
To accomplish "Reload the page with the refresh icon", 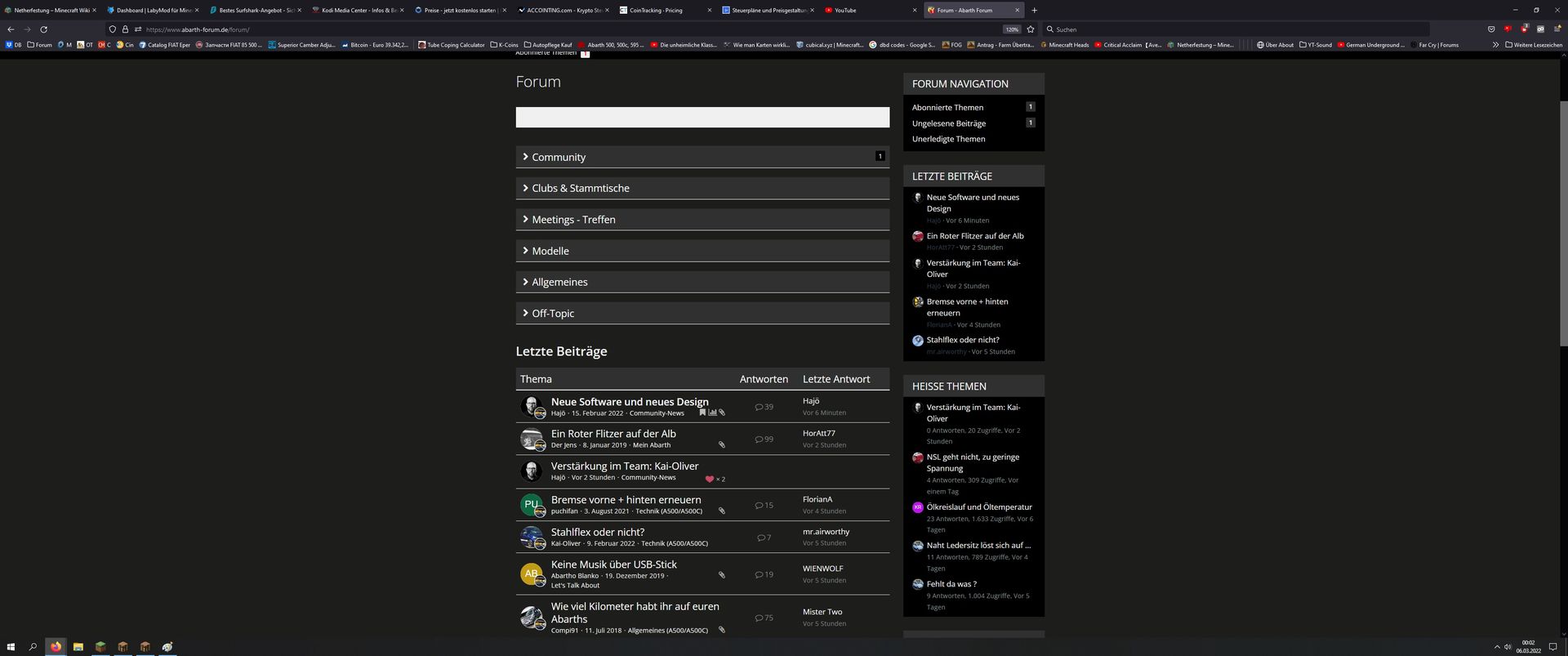I will click(x=43, y=29).
